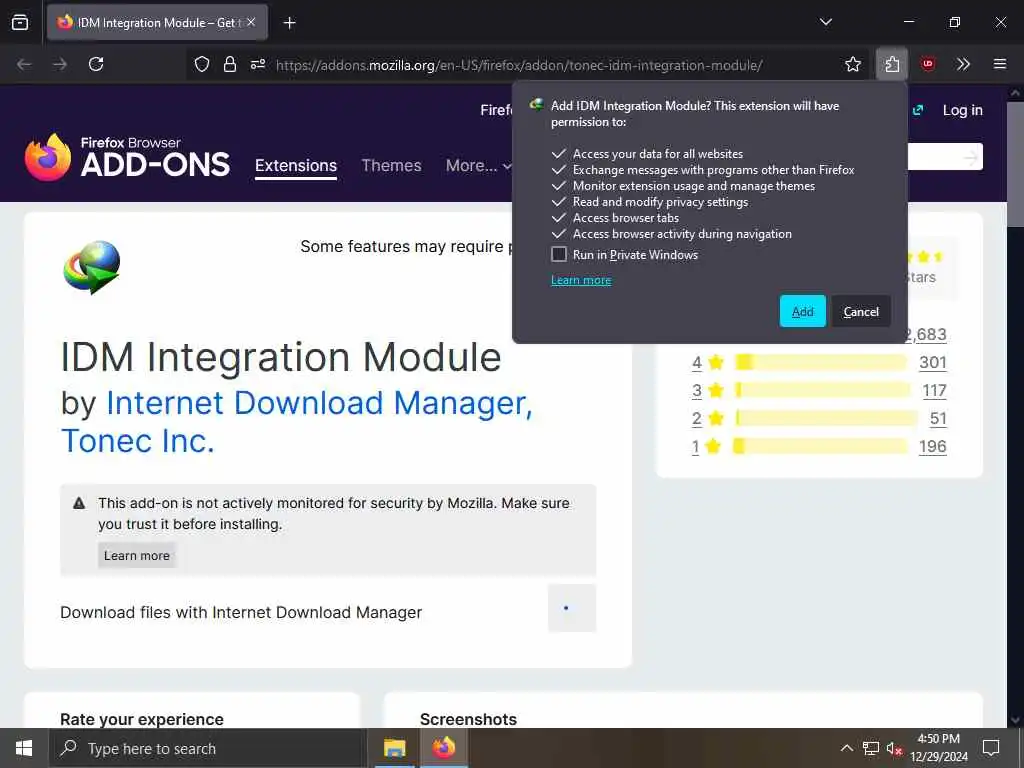This screenshot has height=768, width=1024.
Task: Click the Firefox taskbar icon
Action: pos(443,748)
